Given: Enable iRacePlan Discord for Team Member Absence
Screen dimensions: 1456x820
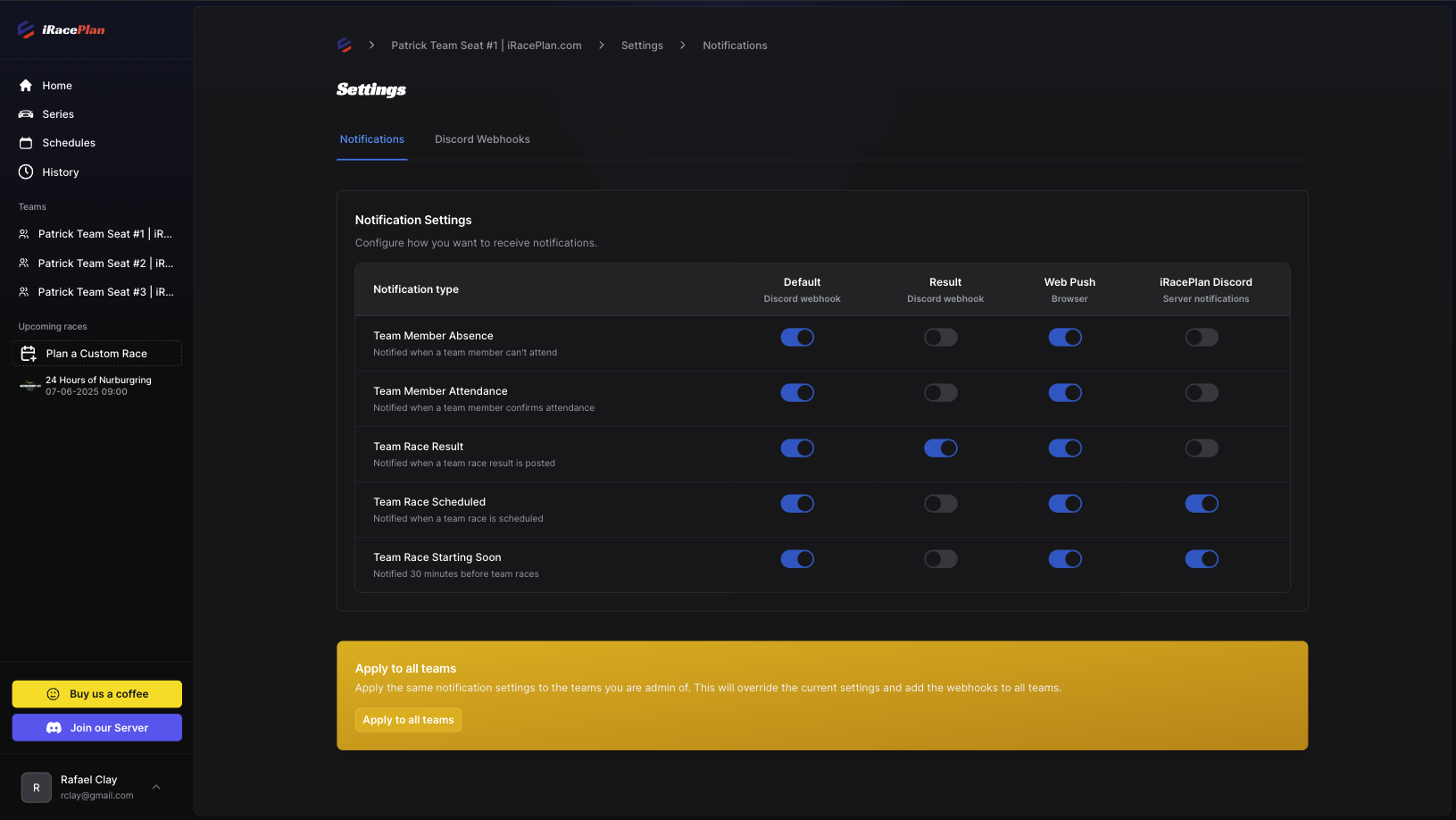Looking at the screenshot, I should pyautogui.click(x=1202, y=337).
